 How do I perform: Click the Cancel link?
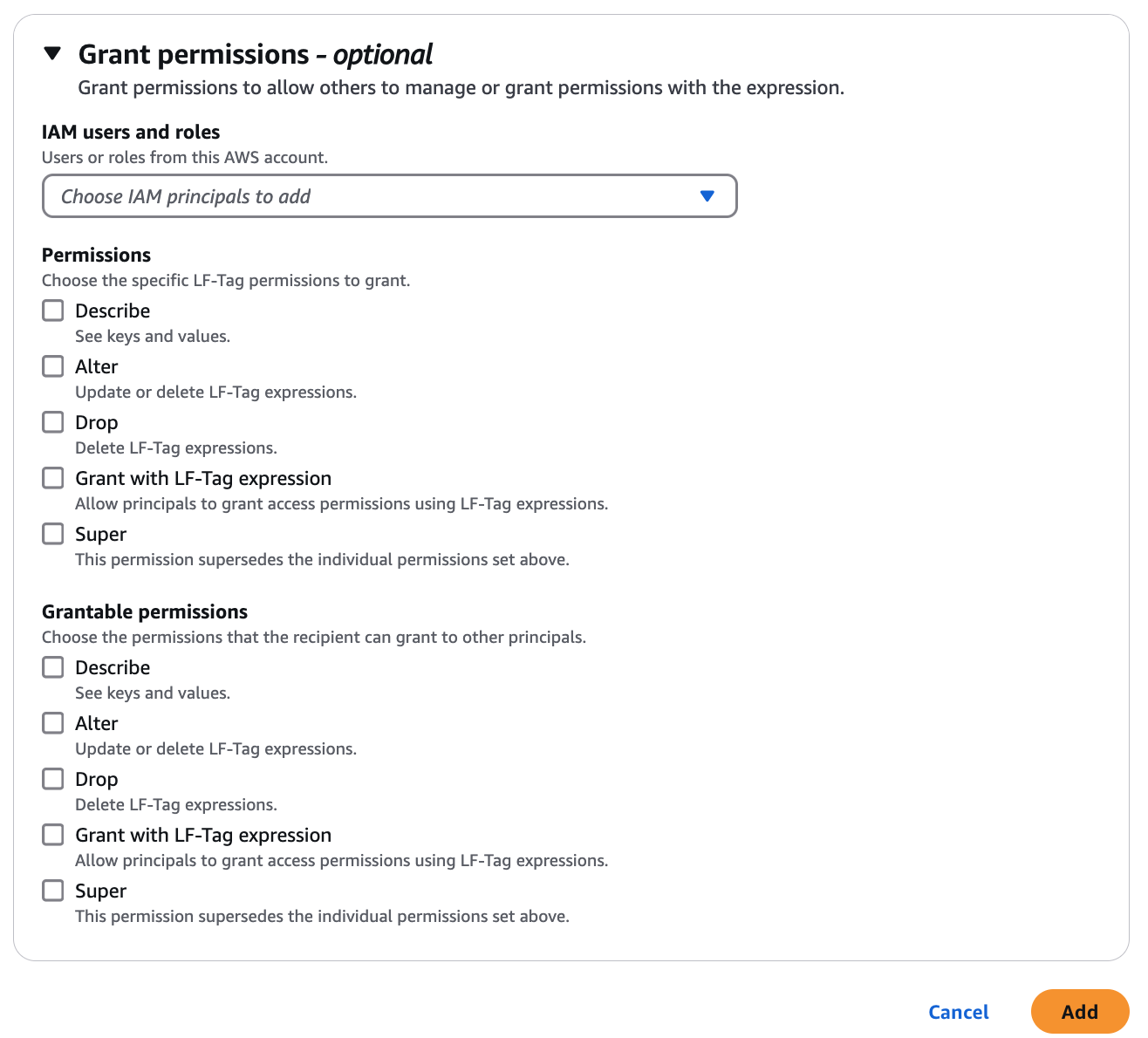tap(958, 1012)
